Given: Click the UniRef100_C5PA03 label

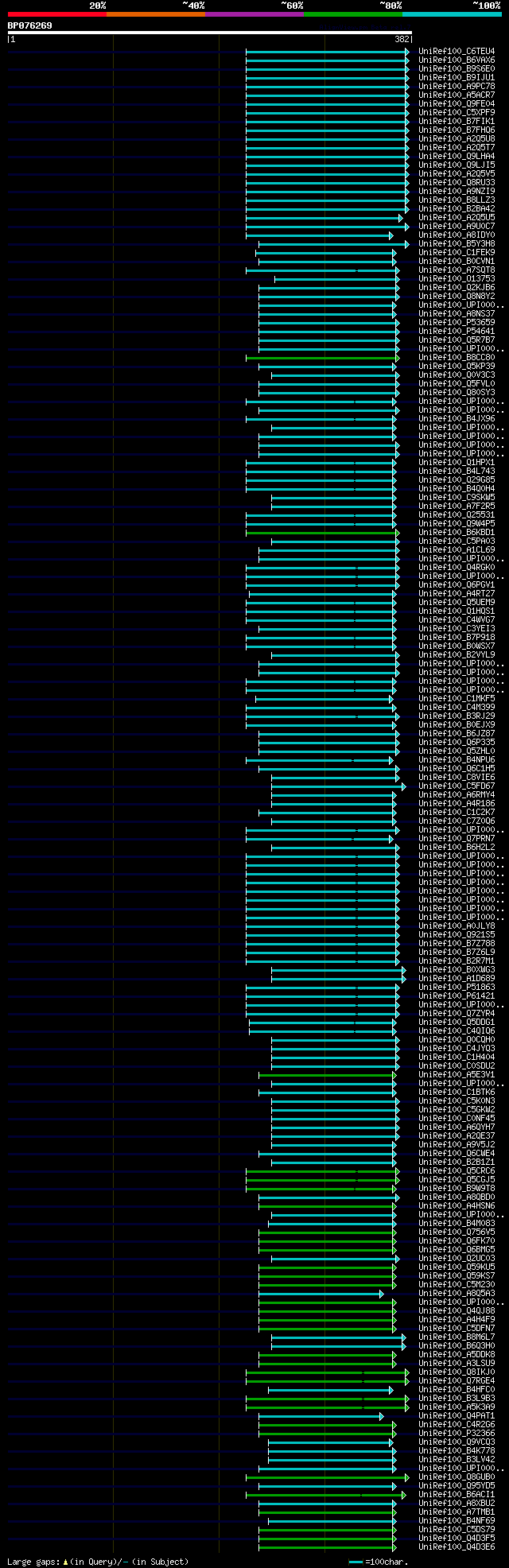Looking at the screenshot, I should tap(457, 541).
